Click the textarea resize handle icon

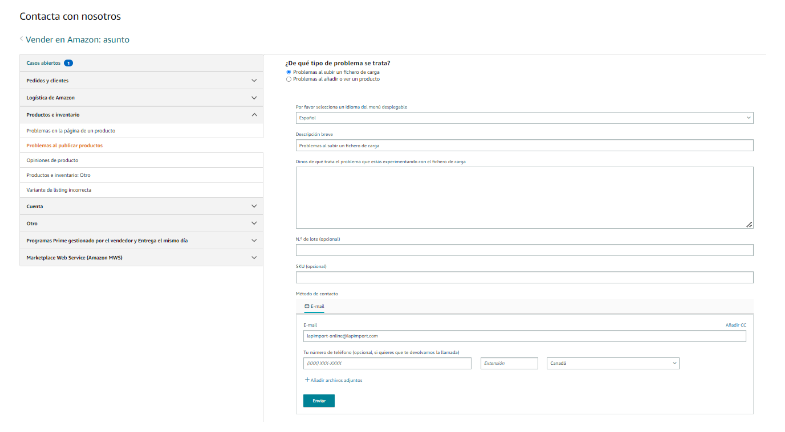point(749,225)
